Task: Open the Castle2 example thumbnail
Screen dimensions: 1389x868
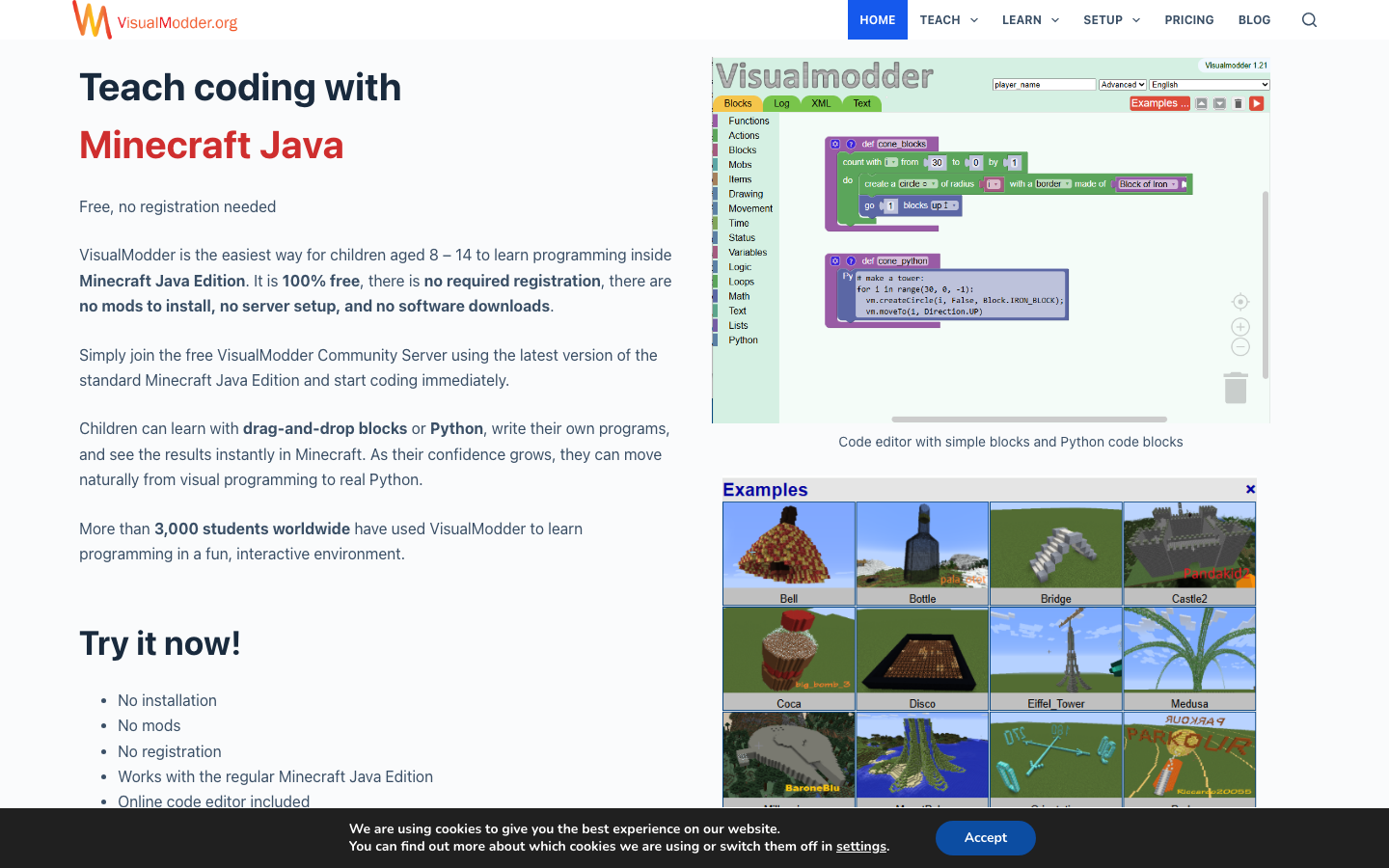Action: [1189, 554]
